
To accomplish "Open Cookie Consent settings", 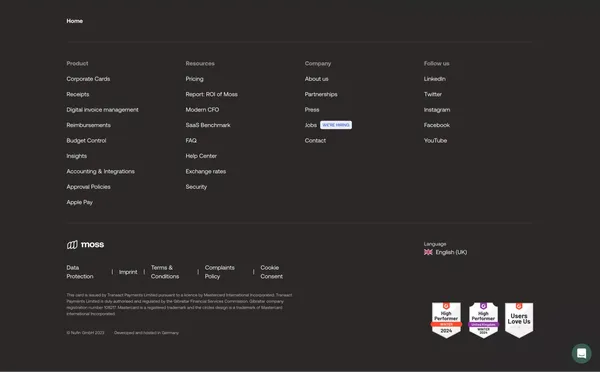I will click(x=272, y=272).
